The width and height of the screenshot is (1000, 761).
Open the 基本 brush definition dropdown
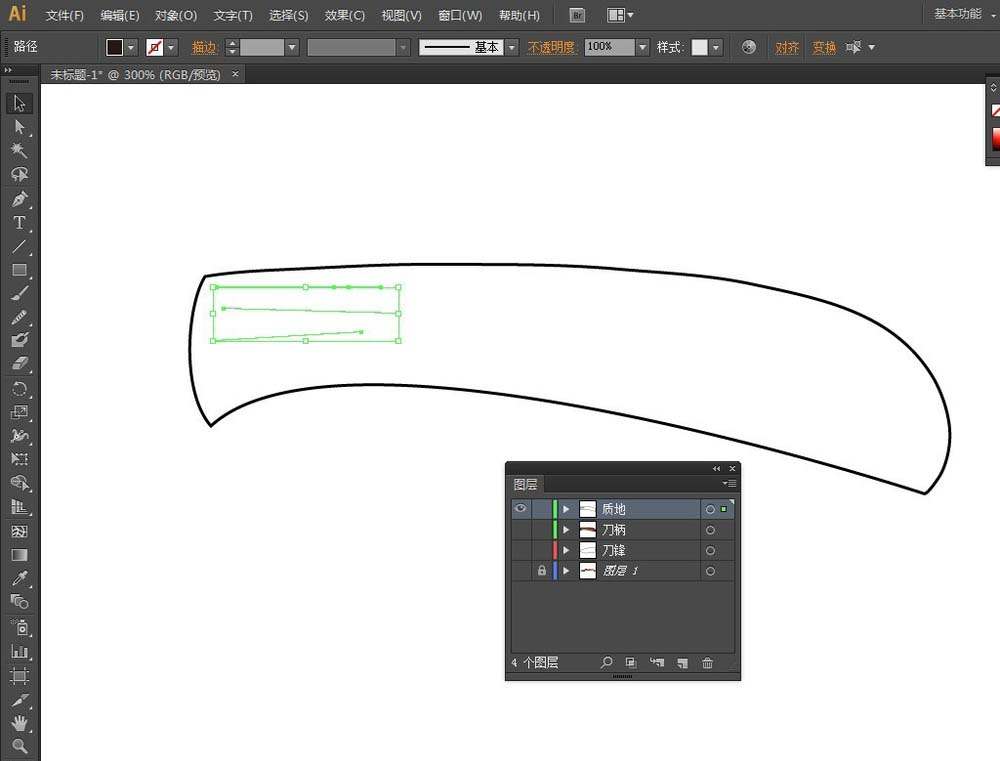(x=511, y=47)
